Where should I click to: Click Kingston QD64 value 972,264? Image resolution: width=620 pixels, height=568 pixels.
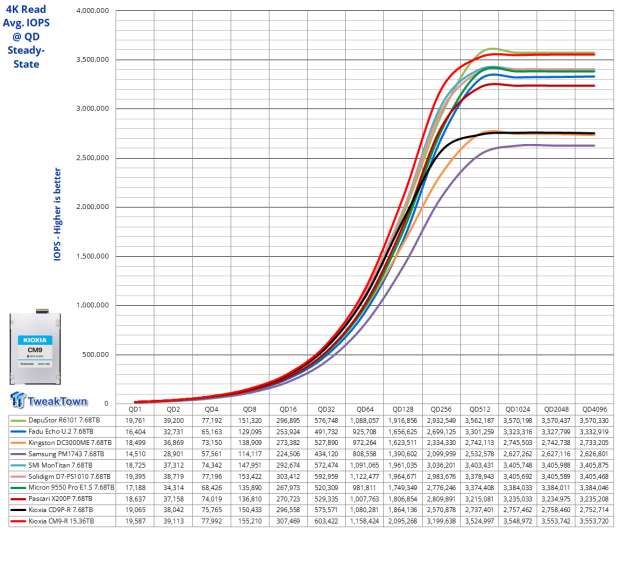tap(364, 443)
